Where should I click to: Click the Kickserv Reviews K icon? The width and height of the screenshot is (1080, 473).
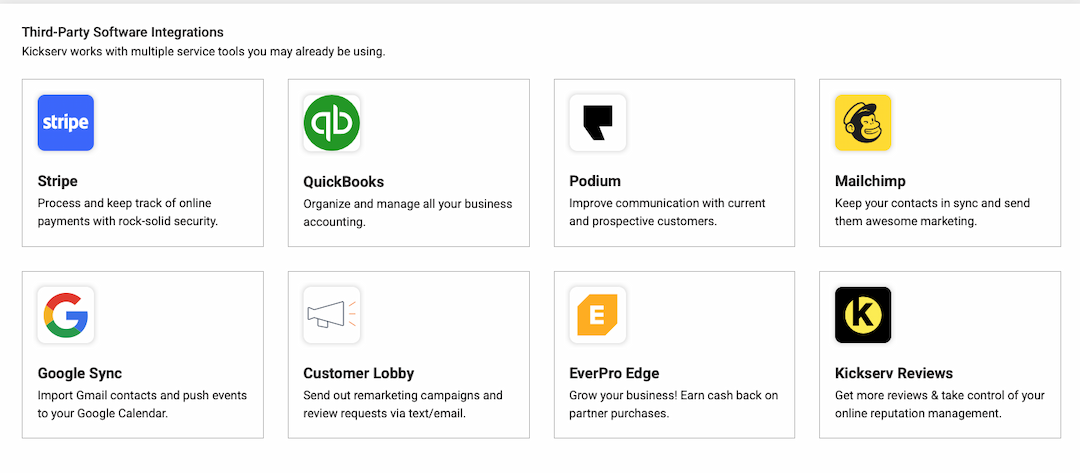pyautogui.click(x=863, y=315)
